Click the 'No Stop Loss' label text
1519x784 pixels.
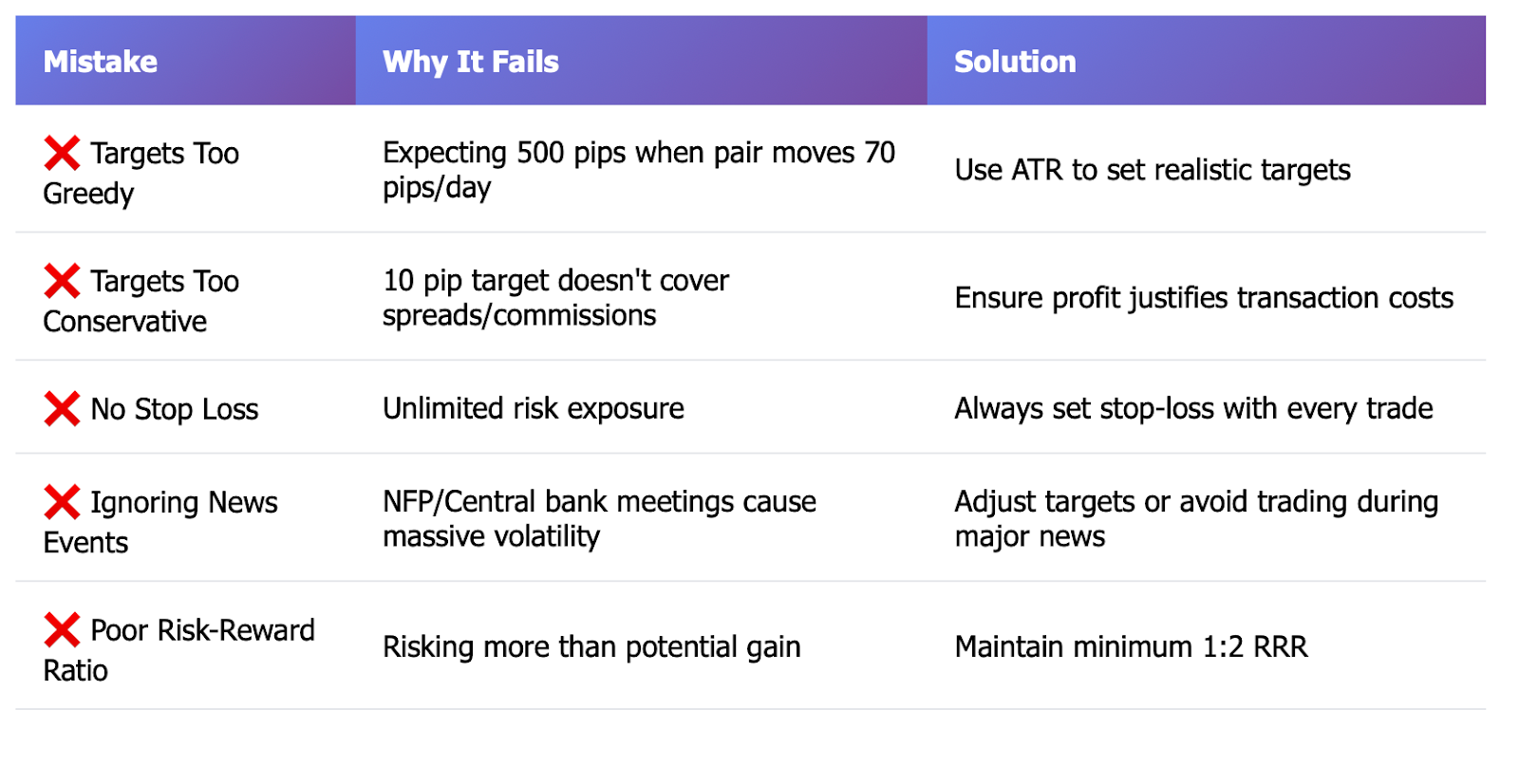pyautogui.click(x=175, y=409)
